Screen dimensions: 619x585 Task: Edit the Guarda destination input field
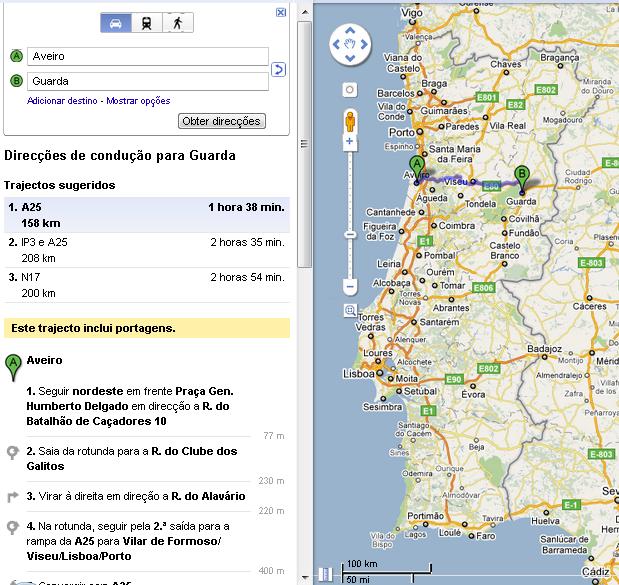click(148, 81)
